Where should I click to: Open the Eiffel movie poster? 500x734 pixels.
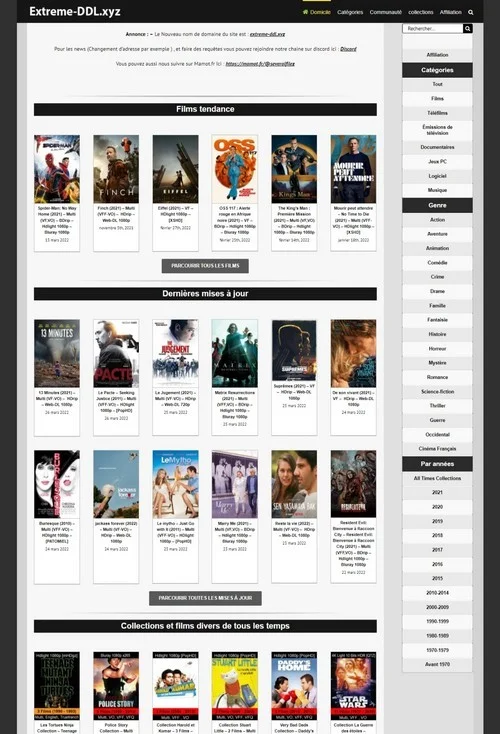(x=176, y=169)
